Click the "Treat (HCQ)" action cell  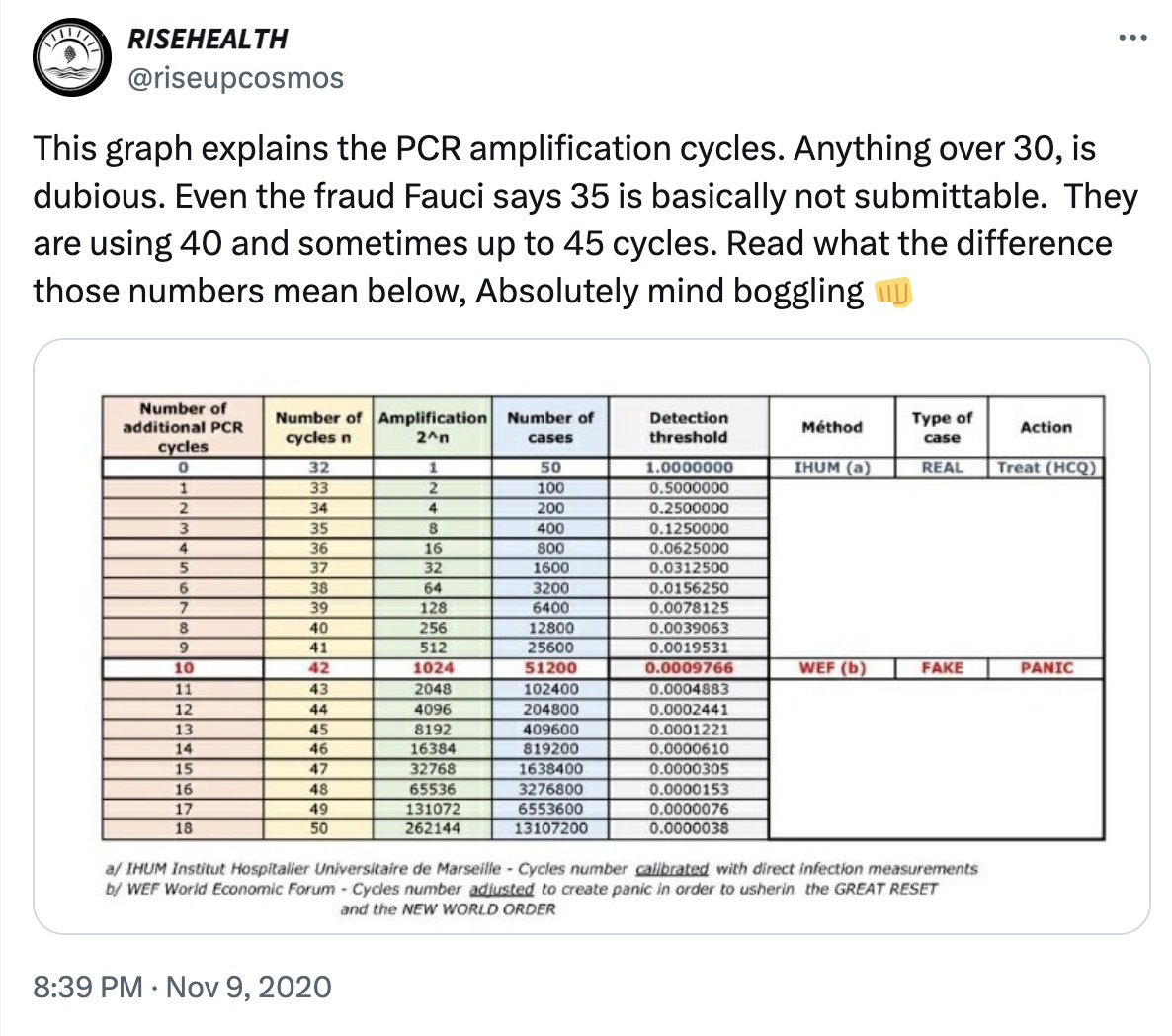1046,468
